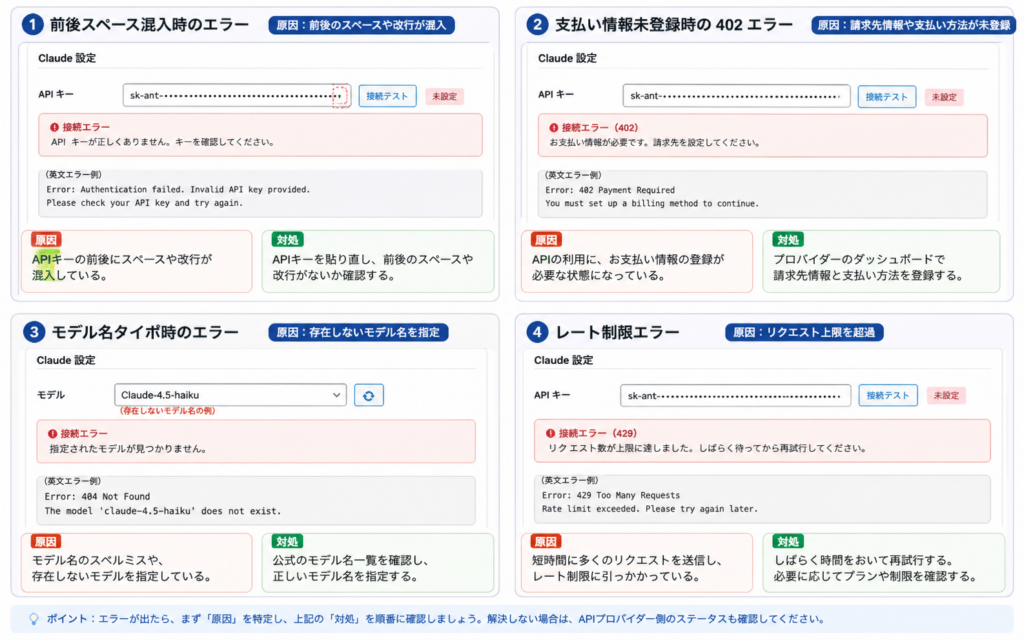The width and height of the screenshot is (1024, 640).
Task: Click the red exclamation icon beside 接続エラー (402)
Action: coord(554,128)
